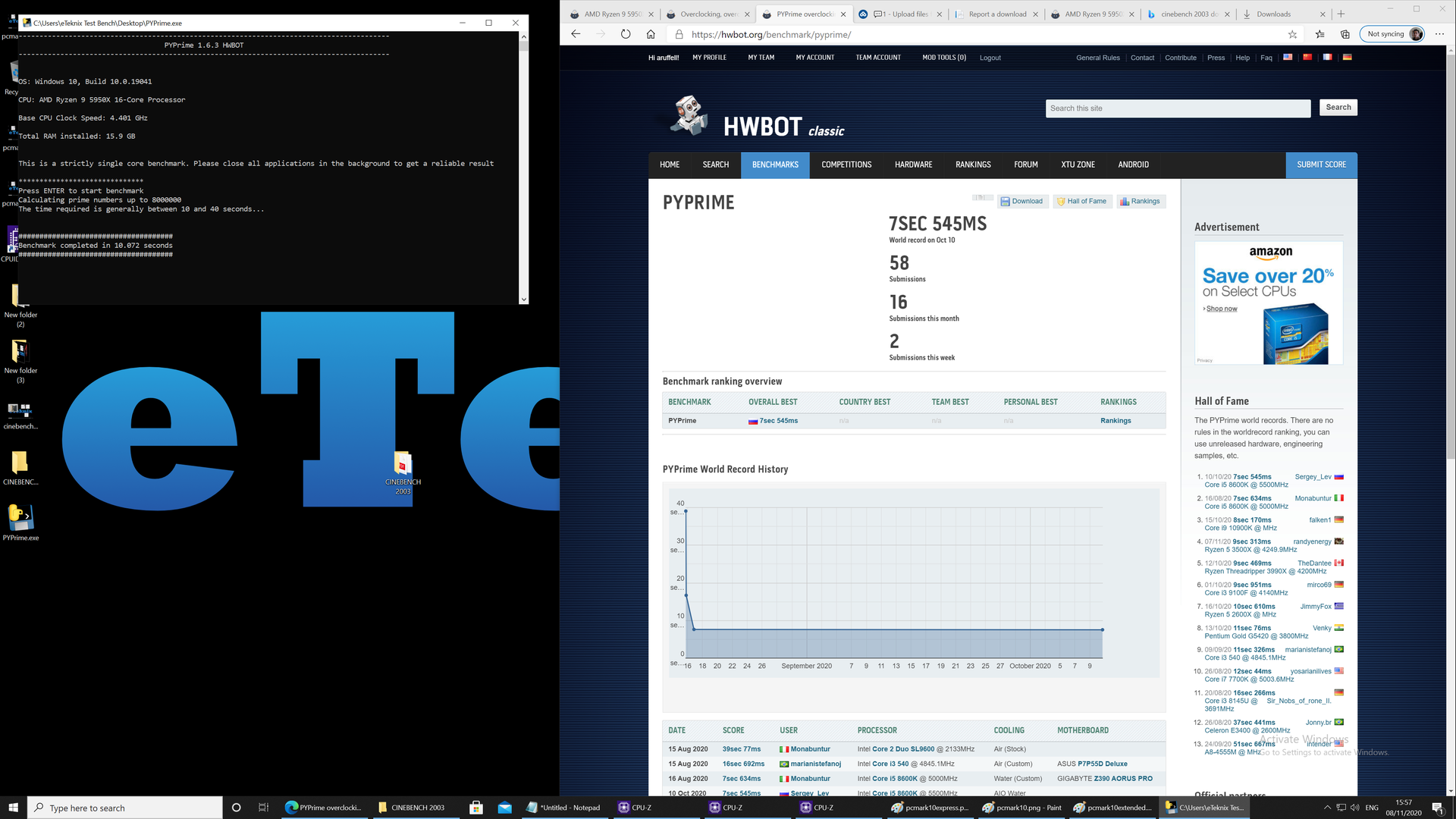Select the New folder (3) desktop icon
The image size is (1456, 819).
pos(20,362)
